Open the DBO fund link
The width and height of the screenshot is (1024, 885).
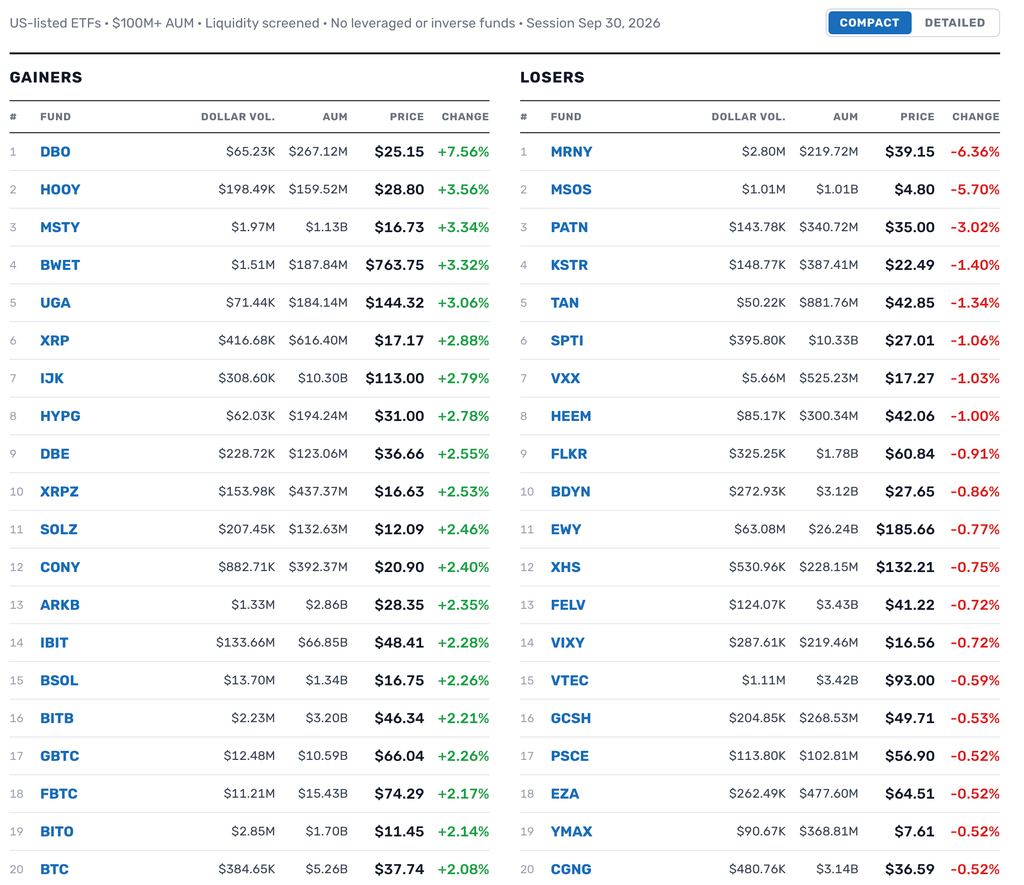click(x=56, y=152)
